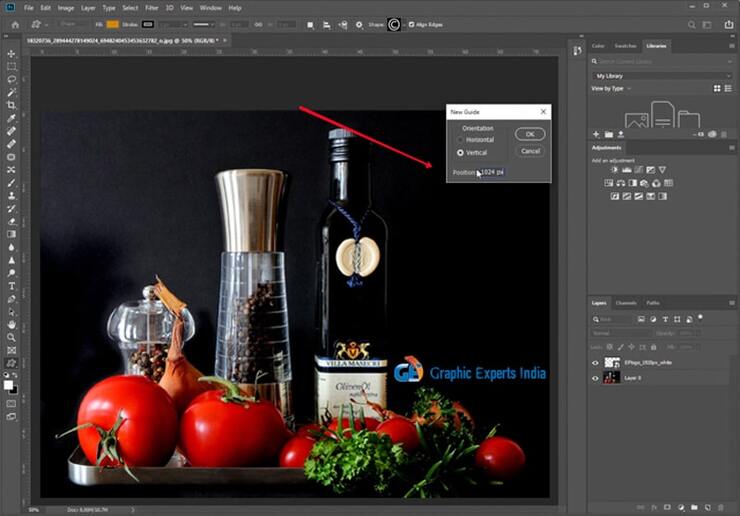Click the orange Fill color swatch

tap(112, 24)
